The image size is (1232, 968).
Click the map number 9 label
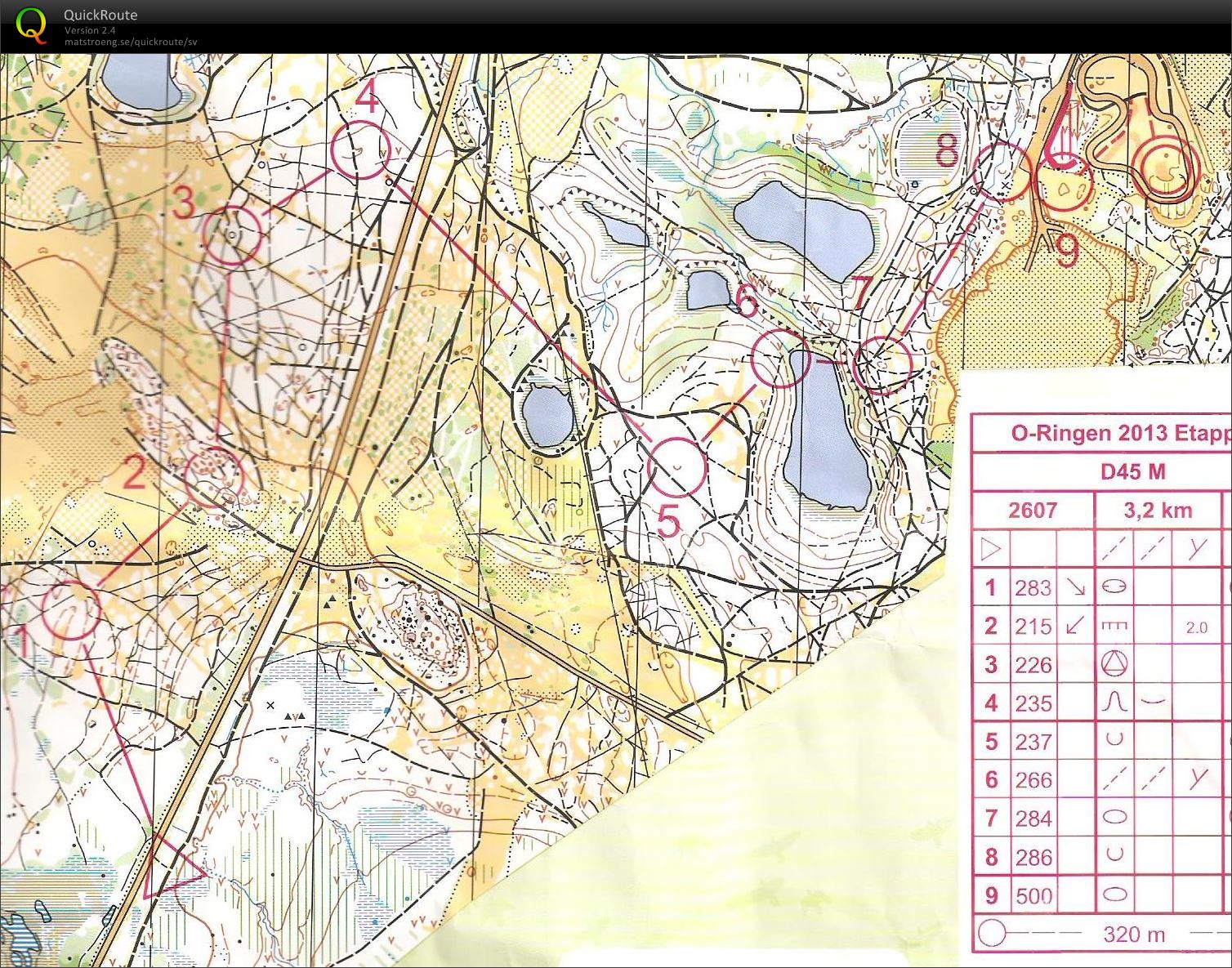1068,251
